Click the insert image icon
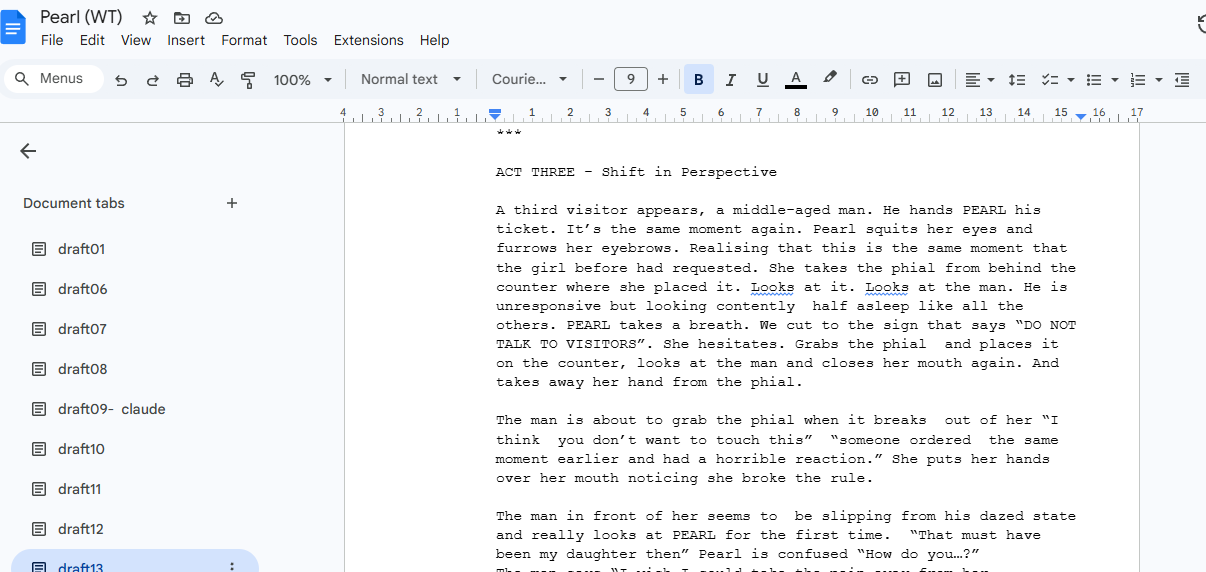This screenshot has width=1206, height=572. [935, 80]
